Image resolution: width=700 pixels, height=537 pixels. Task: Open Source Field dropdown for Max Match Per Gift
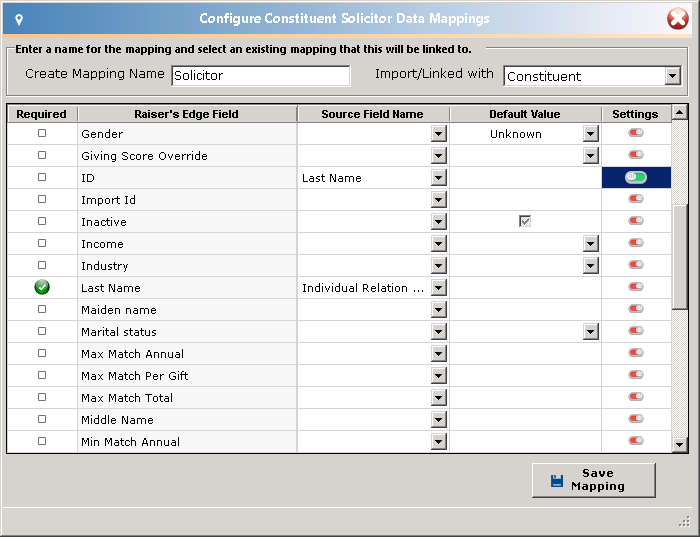[x=439, y=375]
